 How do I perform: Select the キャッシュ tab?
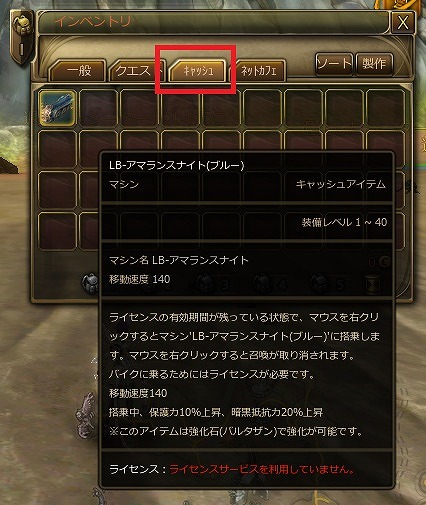point(198,71)
